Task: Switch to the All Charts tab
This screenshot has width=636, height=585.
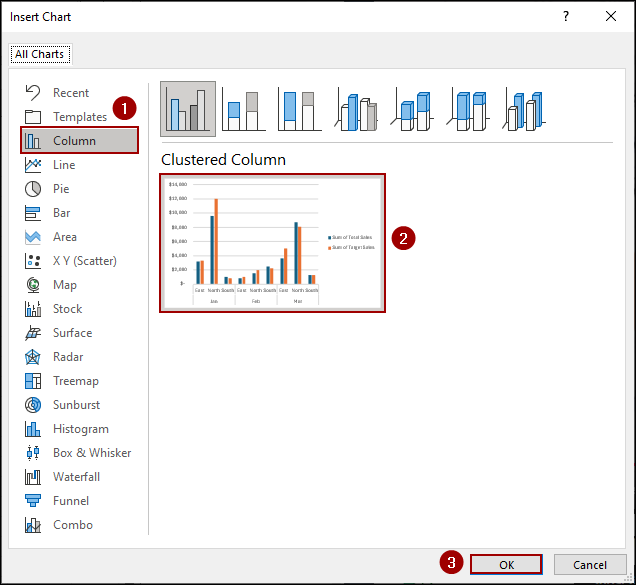Action: click(x=39, y=54)
